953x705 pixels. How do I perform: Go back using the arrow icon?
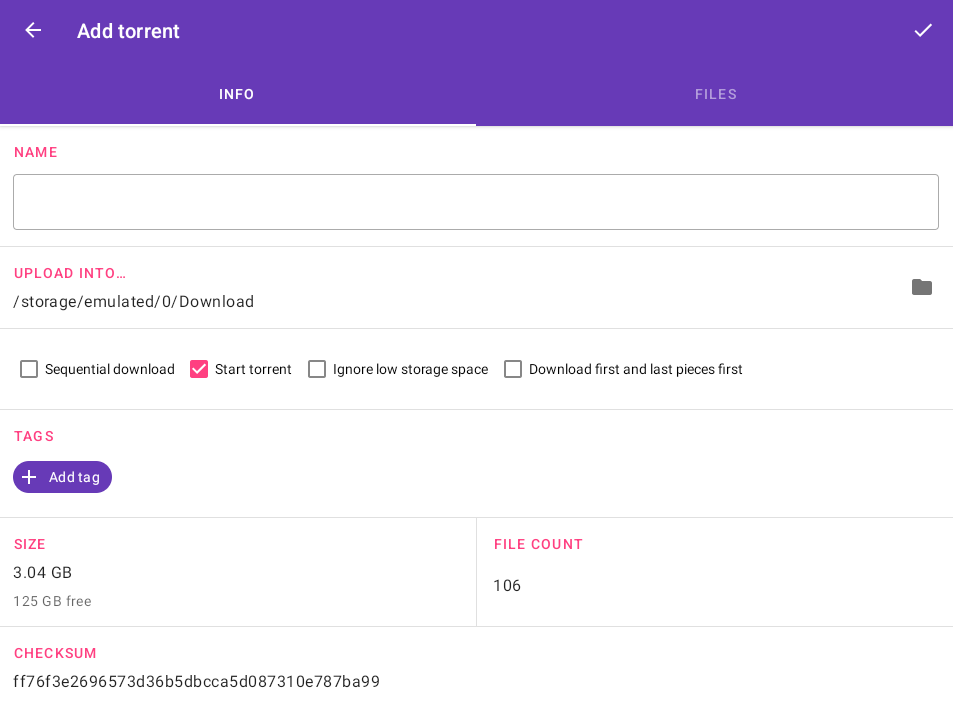point(33,30)
